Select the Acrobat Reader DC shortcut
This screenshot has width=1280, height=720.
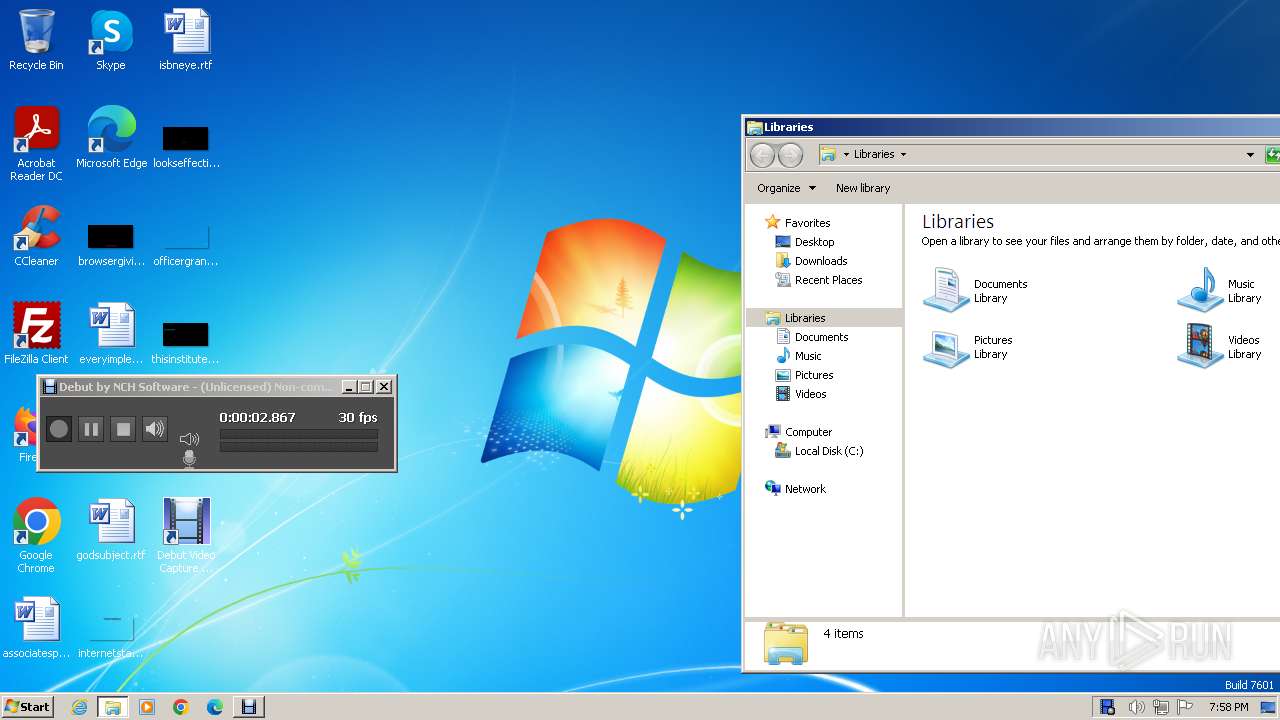pyautogui.click(x=36, y=144)
